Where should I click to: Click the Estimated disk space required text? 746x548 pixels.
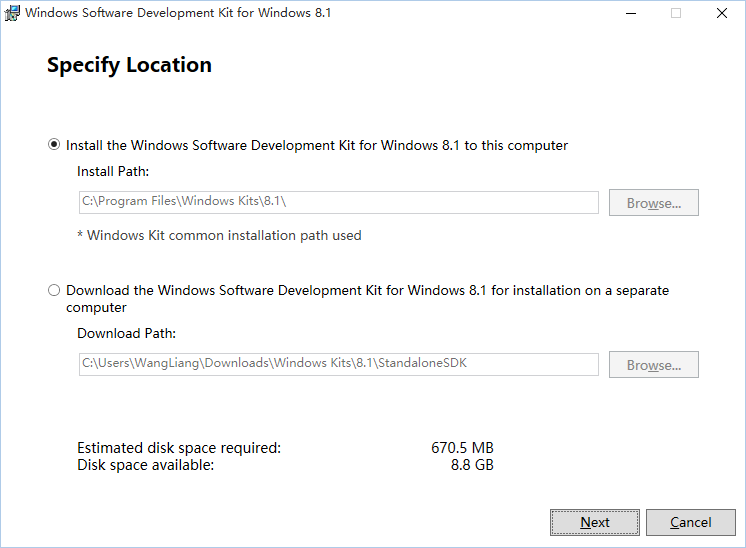pyautogui.click(x=179, y=448)
